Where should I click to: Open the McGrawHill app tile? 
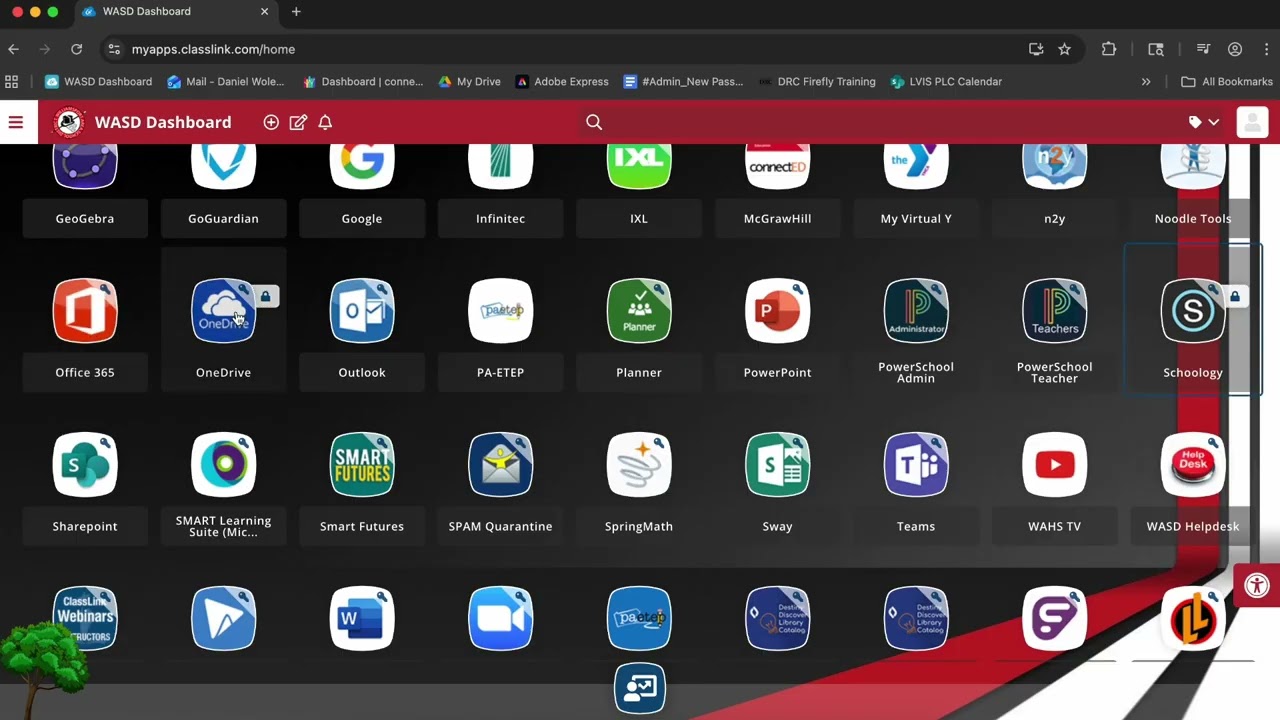777,167
